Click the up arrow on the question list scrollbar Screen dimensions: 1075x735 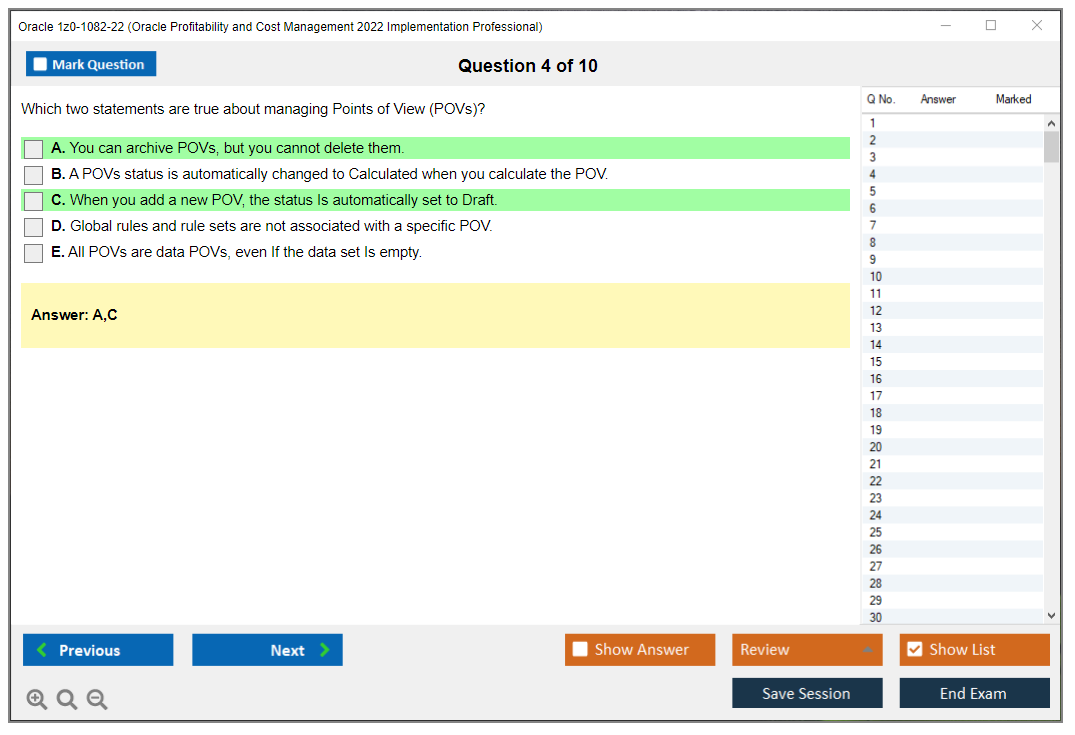coord(1051,121)
